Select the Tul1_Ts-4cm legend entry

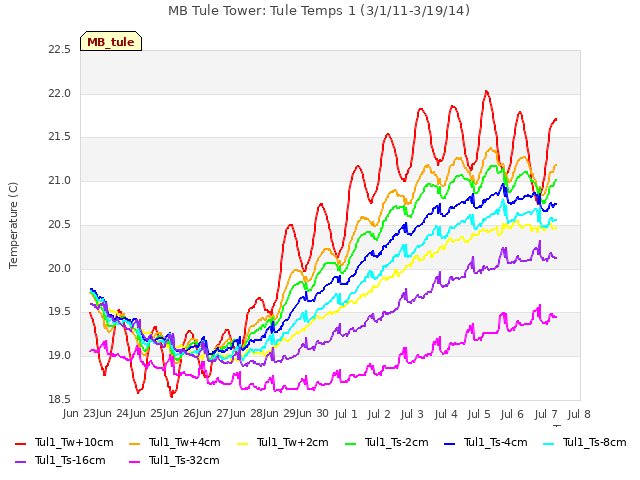coord(486,442)
